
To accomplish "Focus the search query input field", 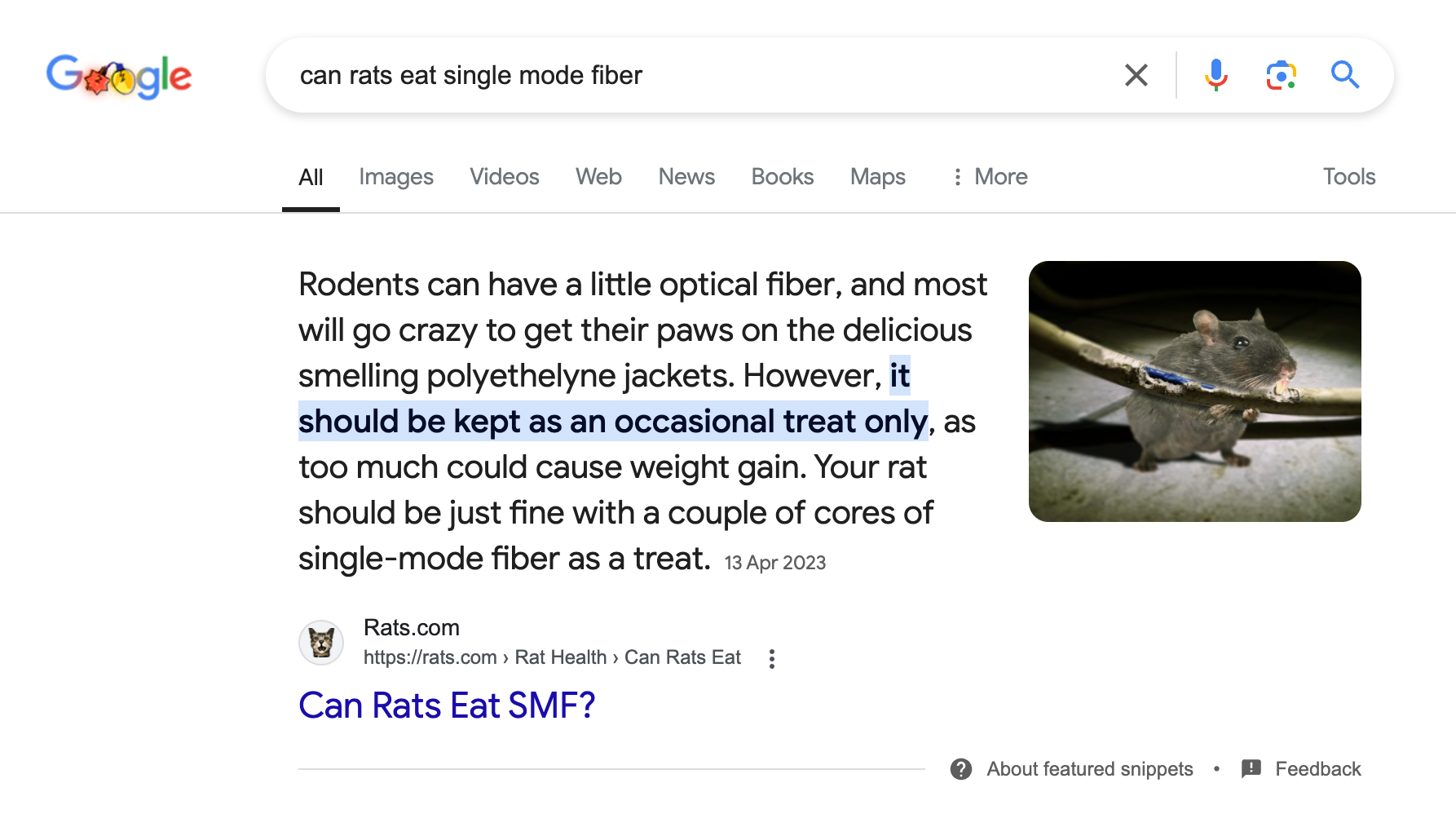I will click(693, 75).
